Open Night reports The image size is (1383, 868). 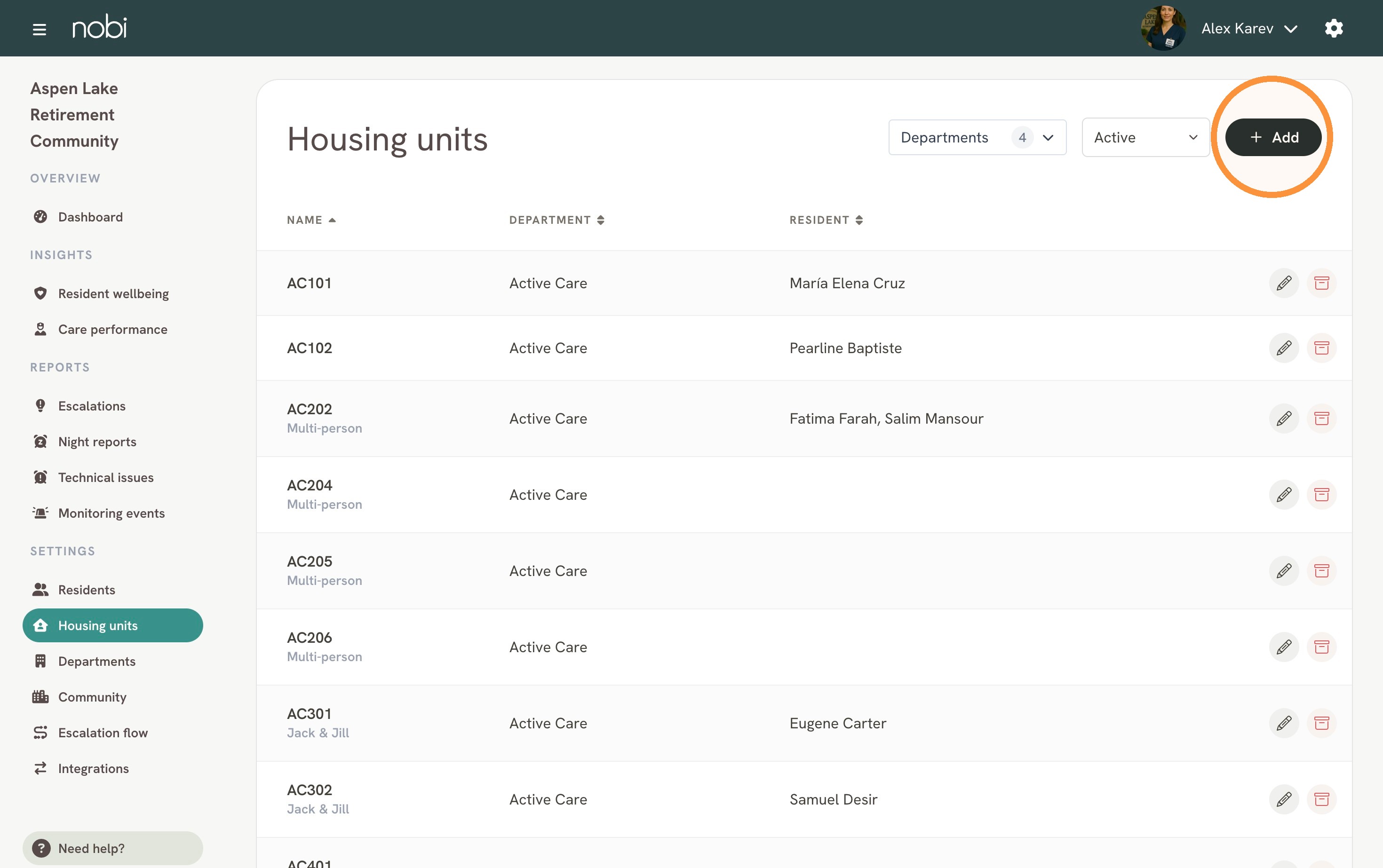click(112, 442)
